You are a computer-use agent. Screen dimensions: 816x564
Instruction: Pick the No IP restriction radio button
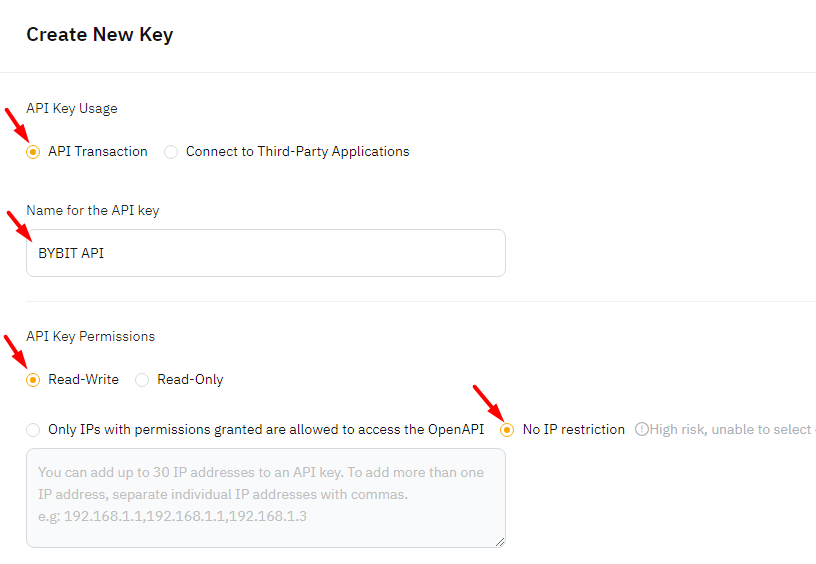pyautogui.click(x=507, y=430)
